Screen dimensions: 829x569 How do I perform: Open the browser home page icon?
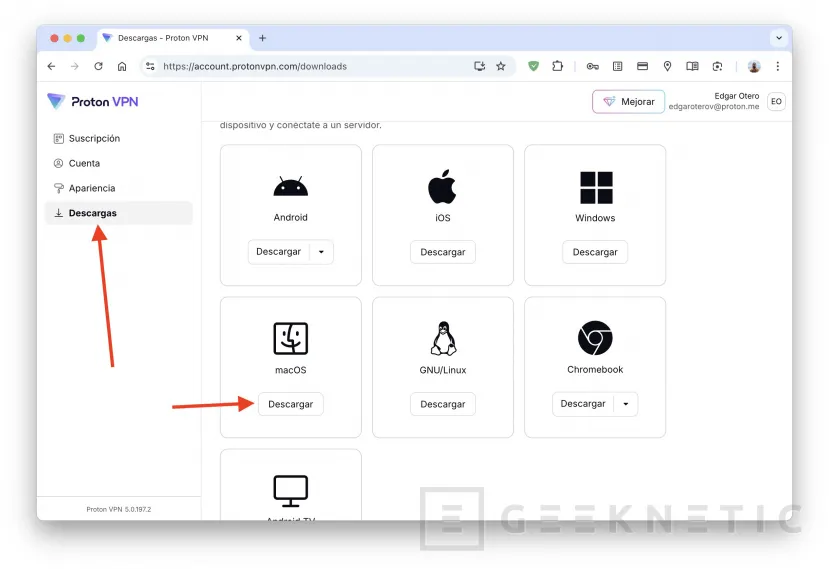click(122, 66)
